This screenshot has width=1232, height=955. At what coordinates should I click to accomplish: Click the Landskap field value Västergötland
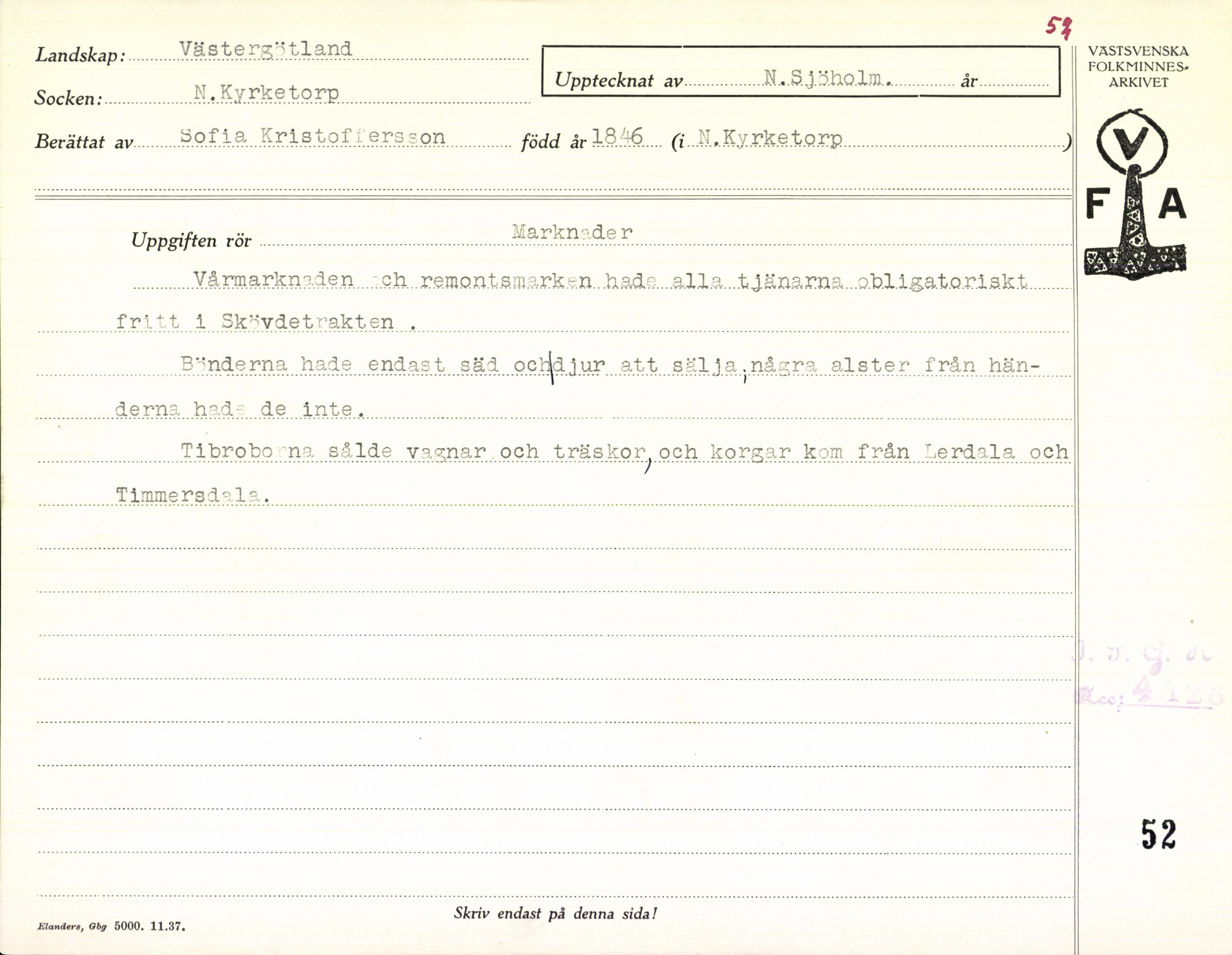pos(265,50)
